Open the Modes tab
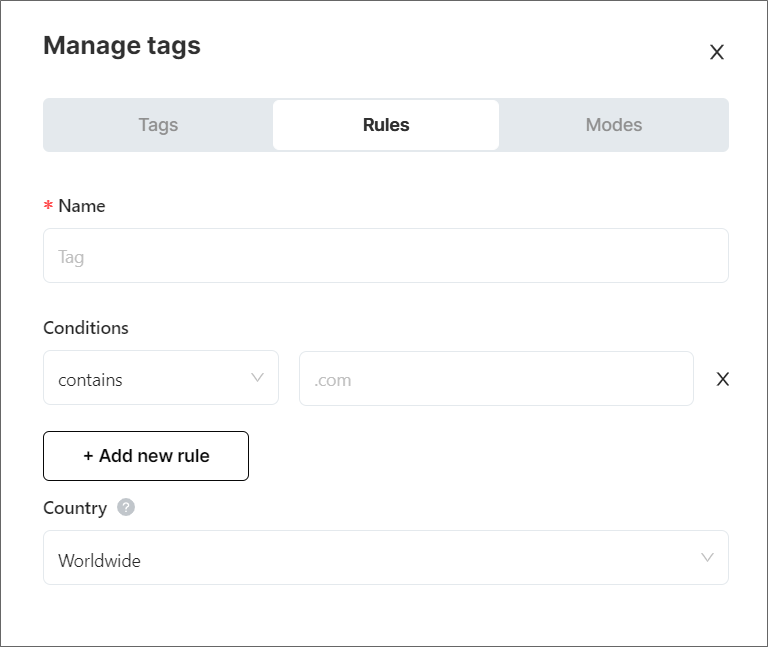Image resolution: width=768 pixels, height=647 pixels. [x=613, y=125]
